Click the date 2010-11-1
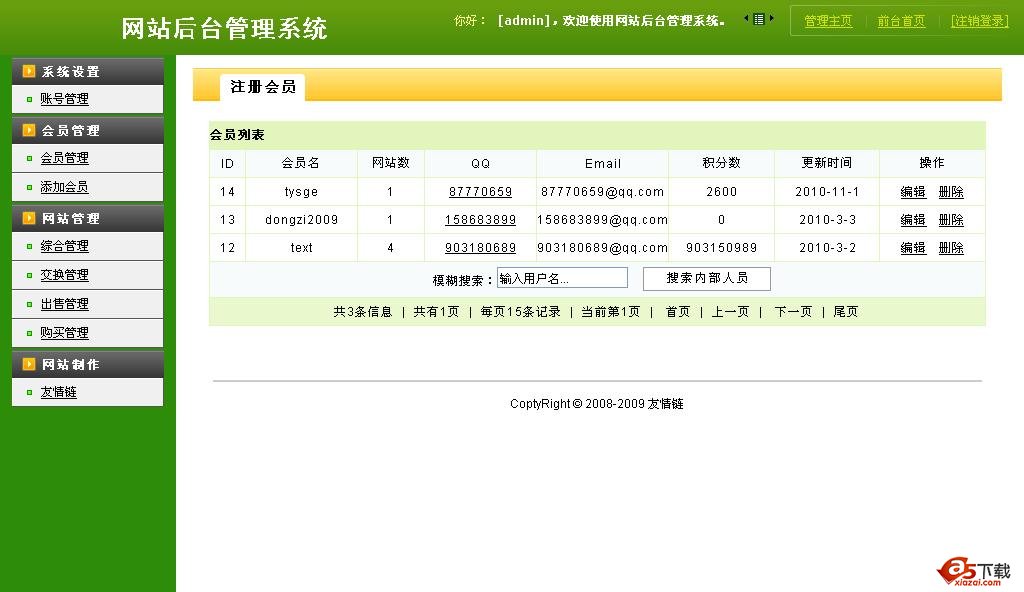Image resolution: width=1024 pixels, height=592 pixels. [x=827, y=191]
